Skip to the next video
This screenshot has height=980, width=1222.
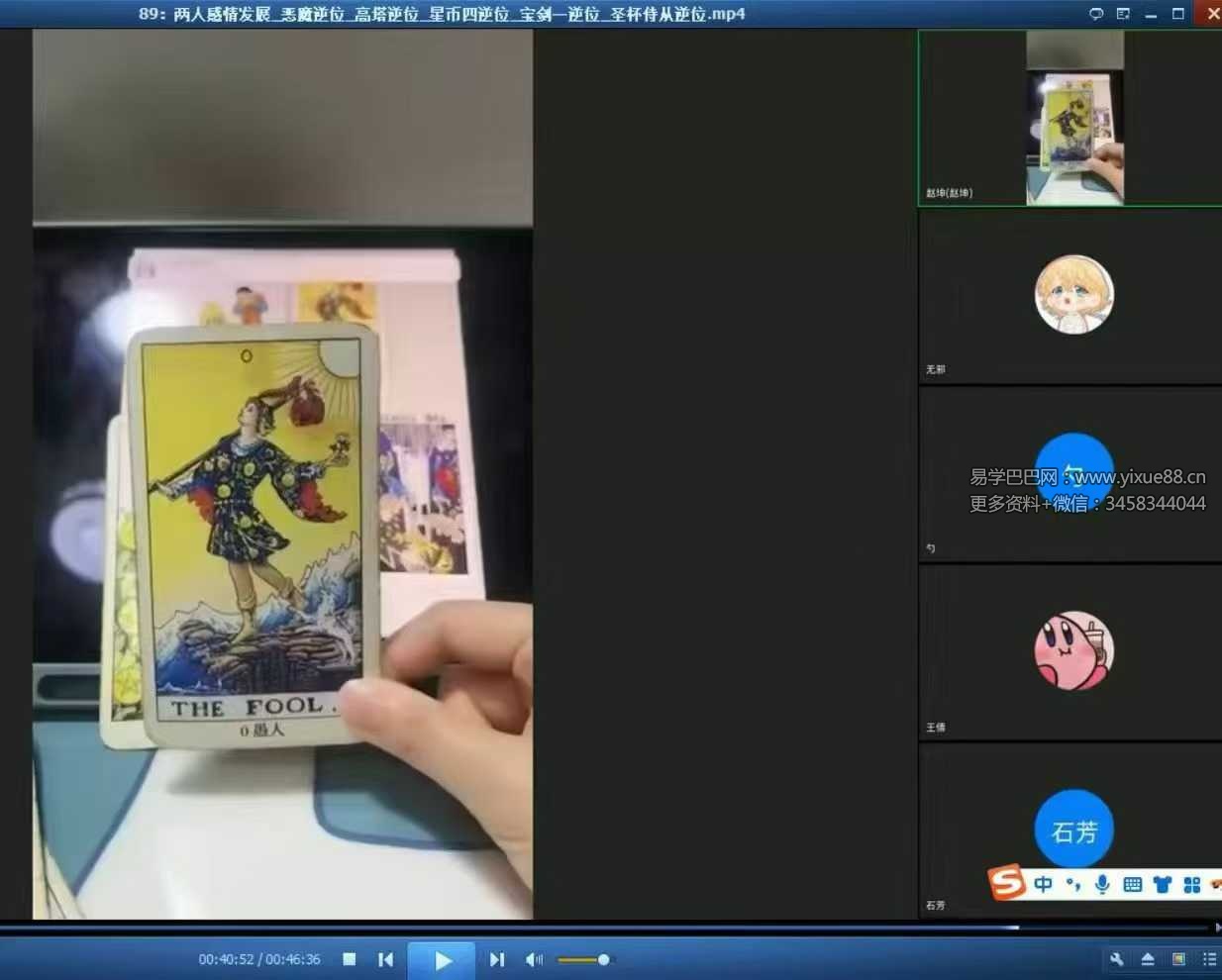(497, 959)
